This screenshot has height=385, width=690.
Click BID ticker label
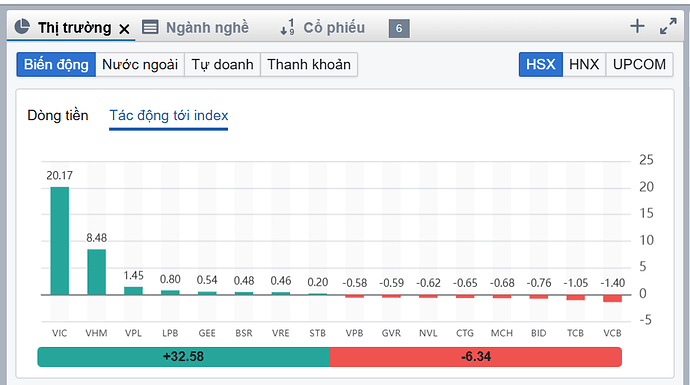tap(539, 333)
